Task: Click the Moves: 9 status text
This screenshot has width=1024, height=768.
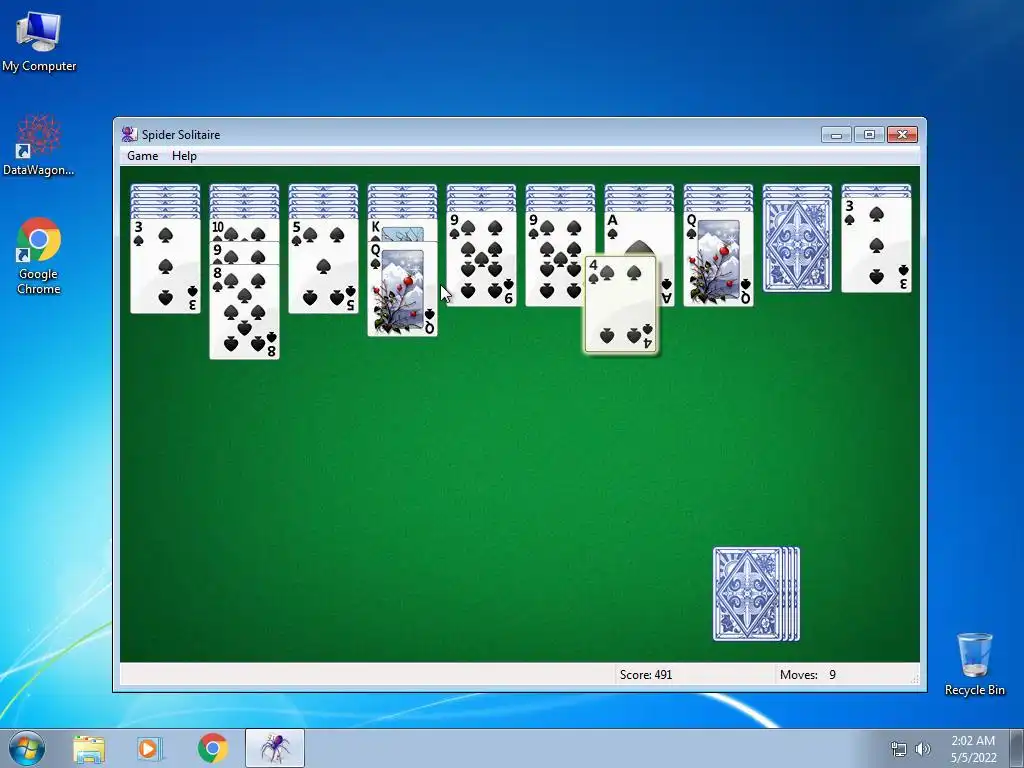Action: click(808, 675)
